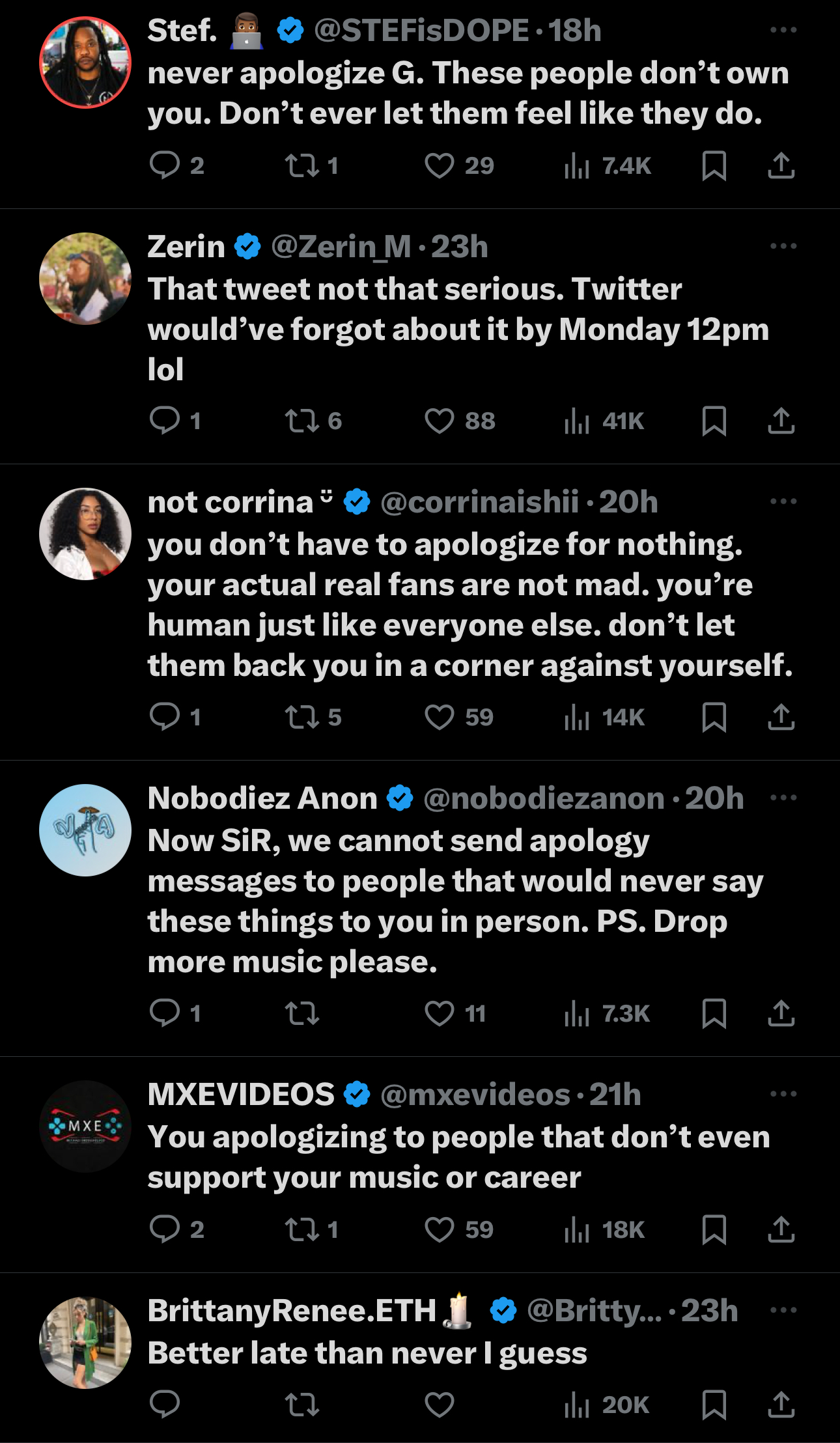
Task: Retweet Zerin's tweet
Action: [x=302, y=421]
